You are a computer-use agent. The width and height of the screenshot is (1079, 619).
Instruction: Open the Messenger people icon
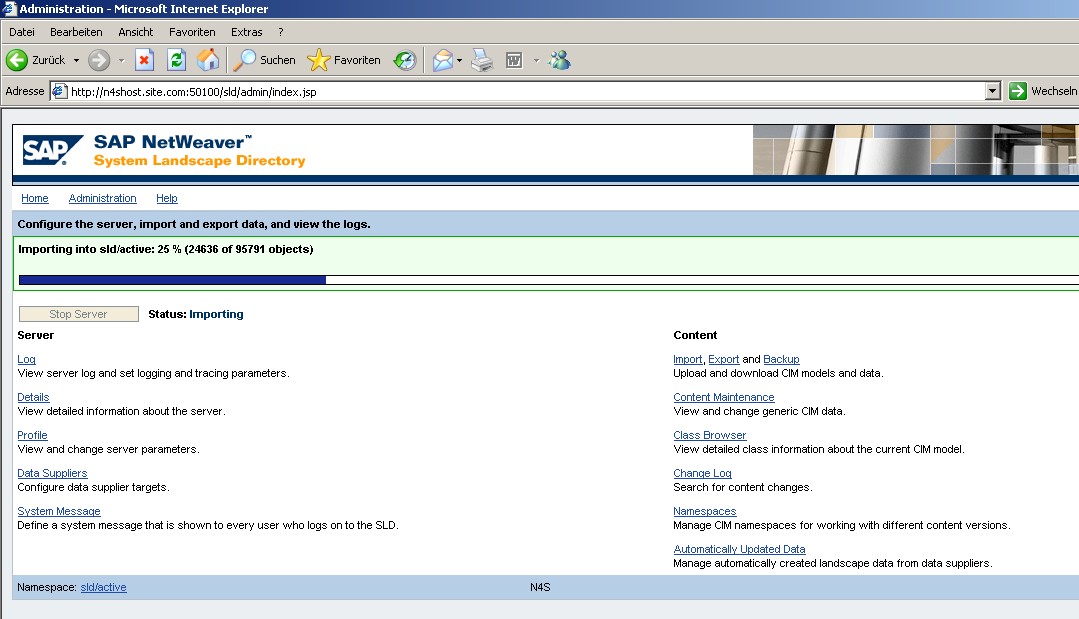click(x=559, y=60)
